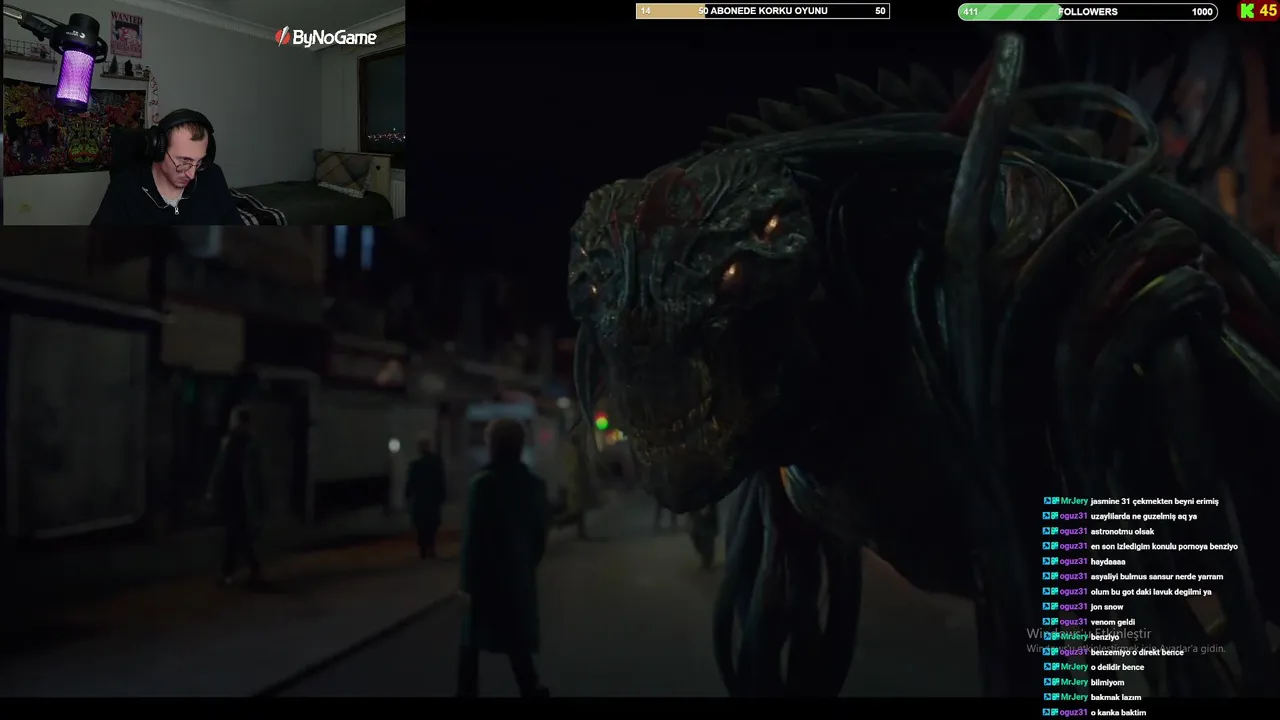Image resolution: width=1280 pixels, height=720 pixels.
Task: Click the yellow 45 viewer count
Action: tap(1268, 11)
